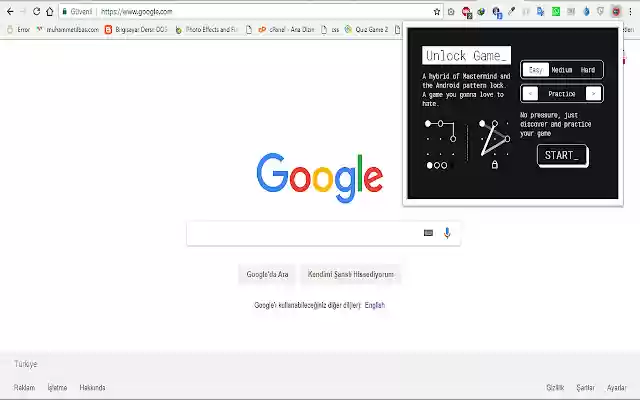
Task: Open the Bilgisayar Dersi Blogger bookmark
Action: 136,29
